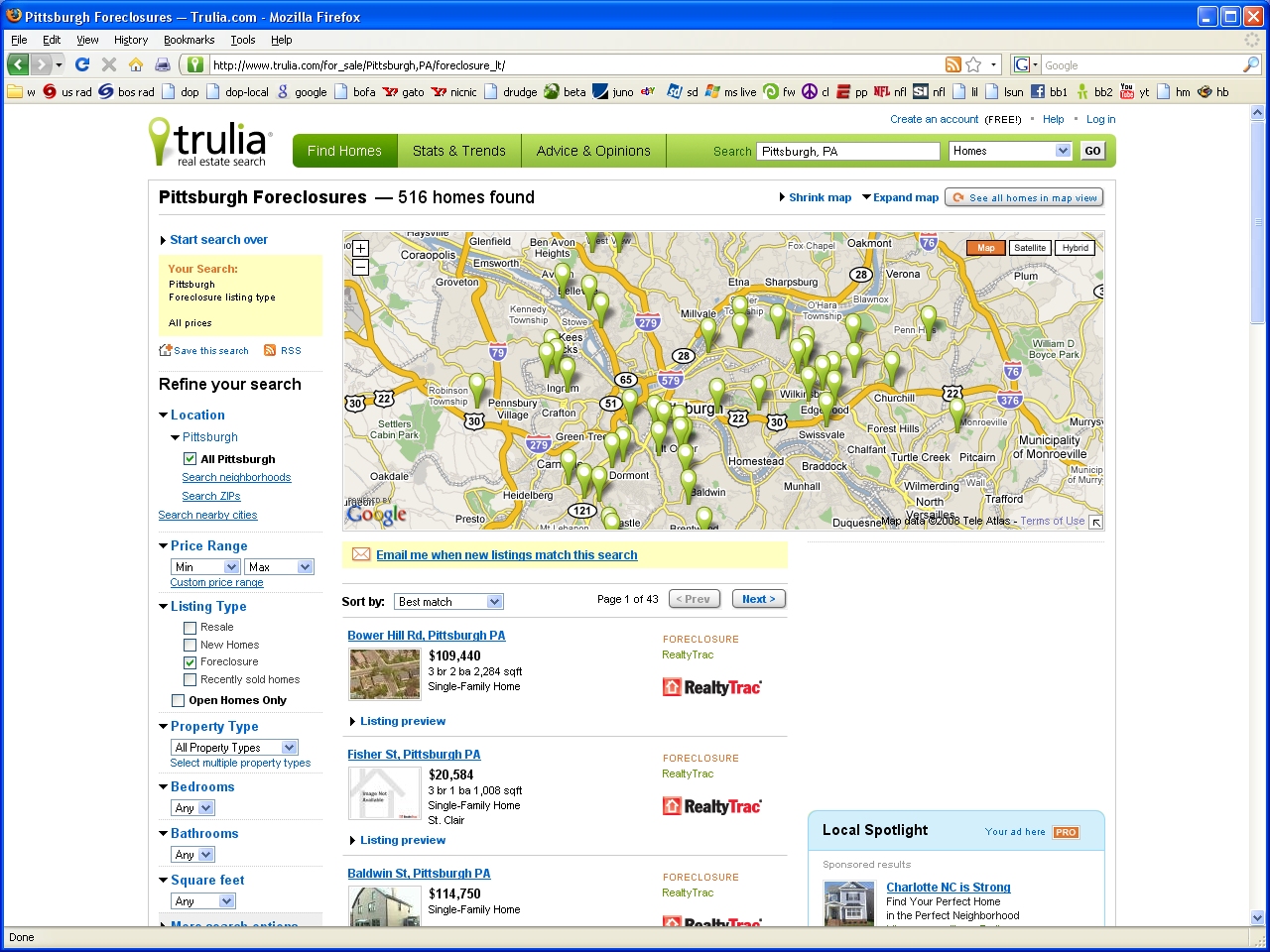This screenshot has height=952, width=1270.
Task: Open the Tools menu
Action: tap(243, 40)
